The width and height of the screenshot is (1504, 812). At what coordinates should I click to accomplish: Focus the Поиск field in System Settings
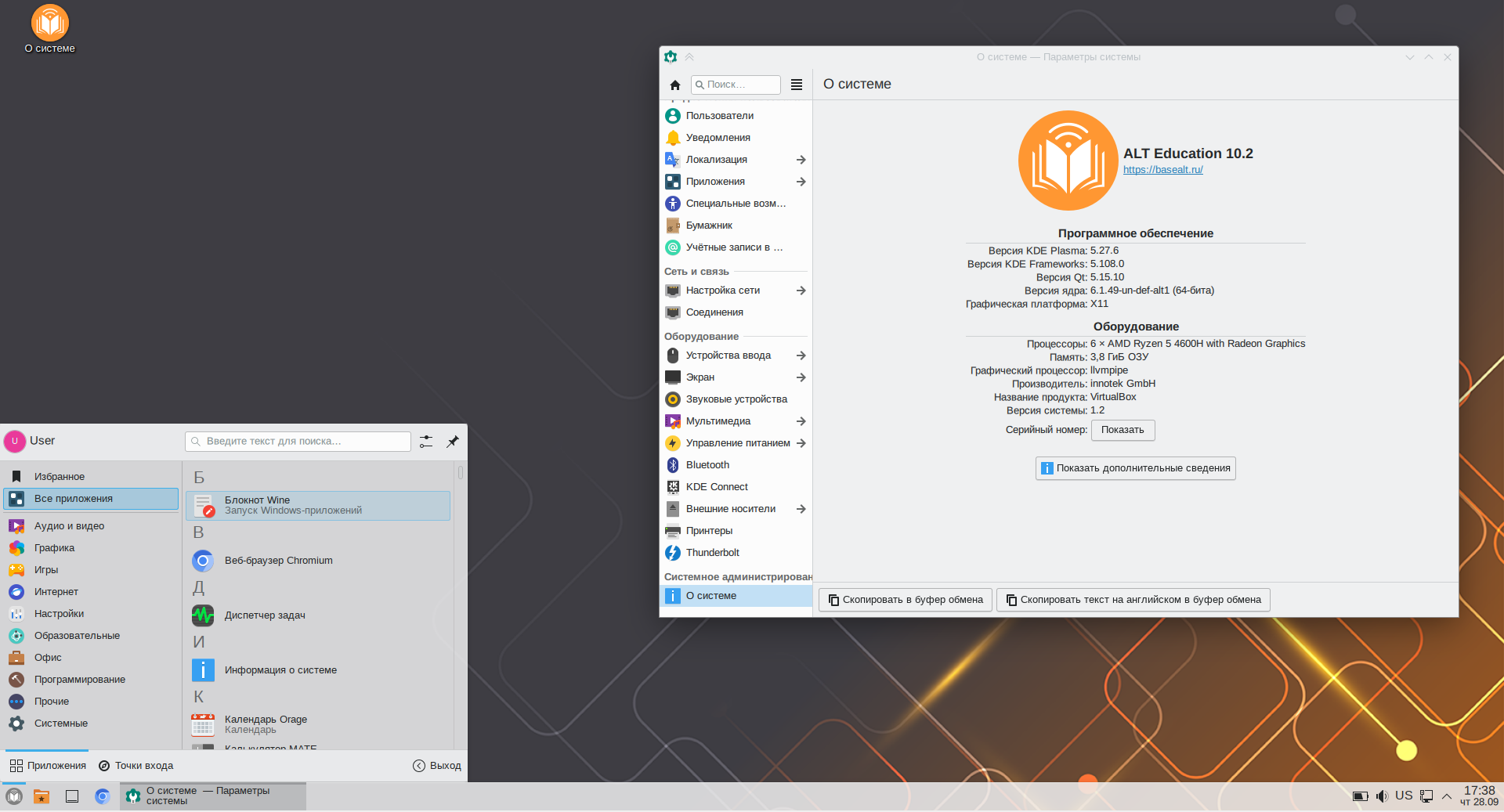click(736, 85)
